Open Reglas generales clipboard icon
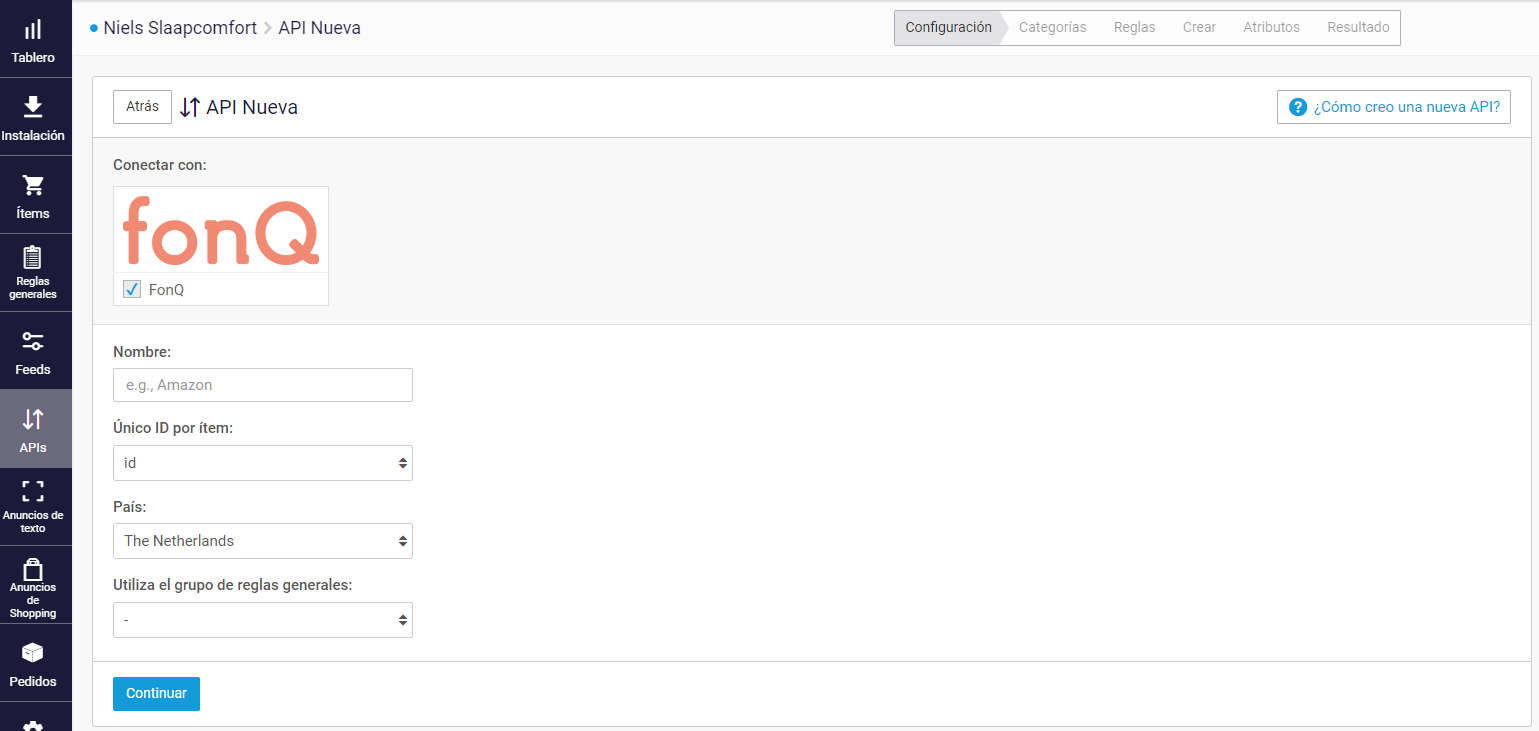Viewport: 1539px width, 731px height. (x=33, y=258)
